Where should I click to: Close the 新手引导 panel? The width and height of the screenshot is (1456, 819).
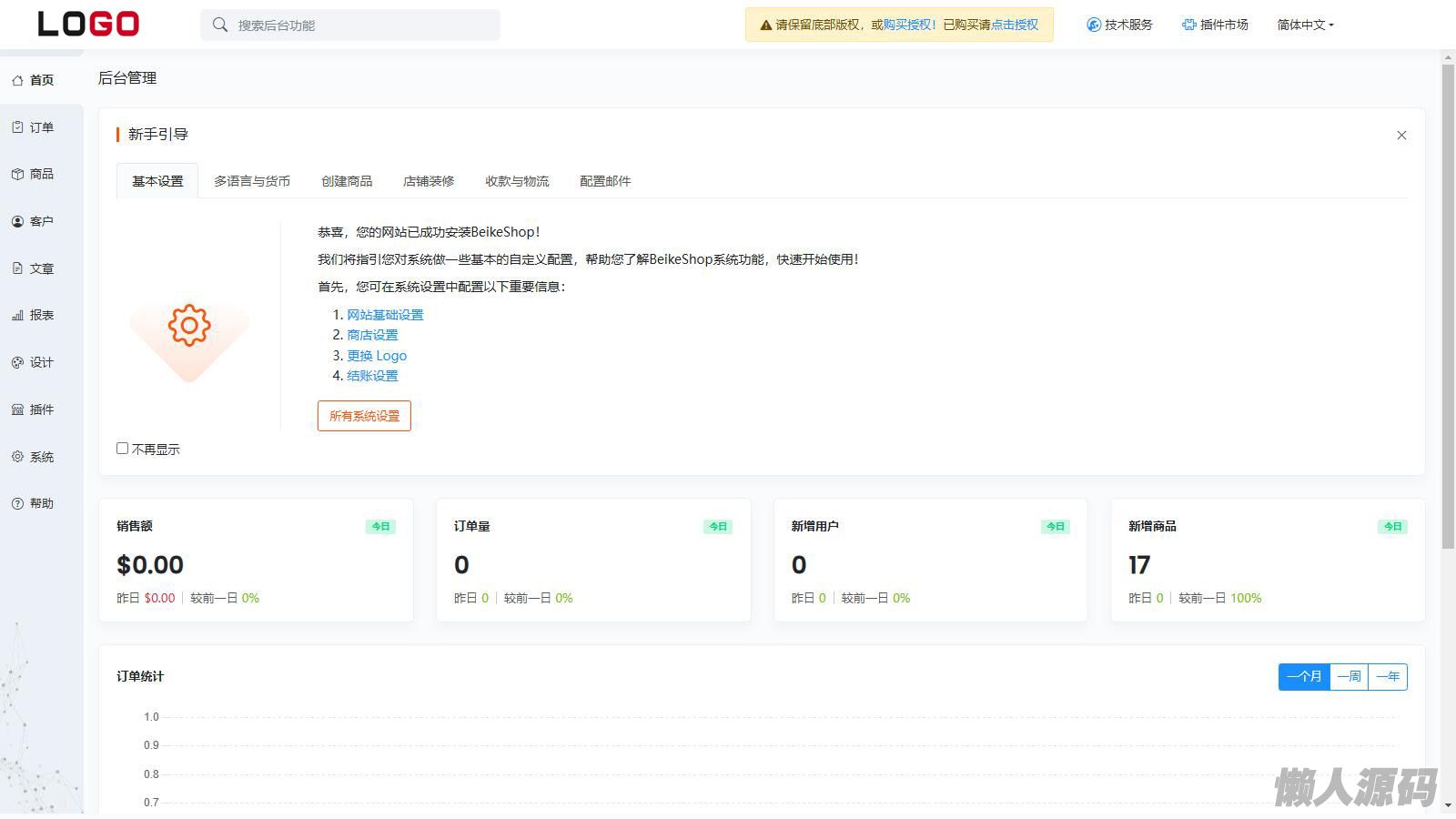pyautogui.click(x=1401, y=136)
